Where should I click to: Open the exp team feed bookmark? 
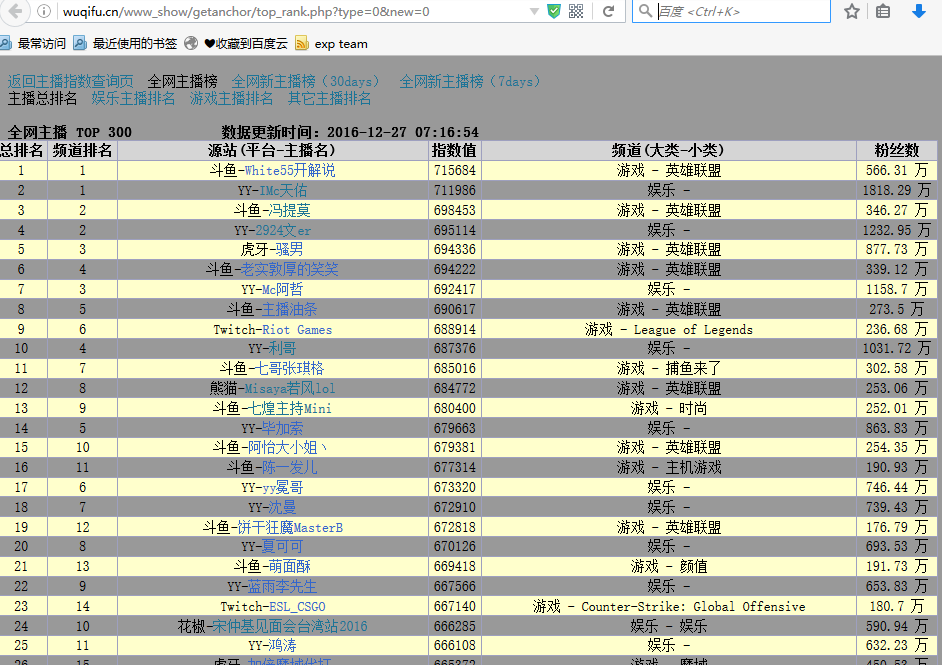331,44
